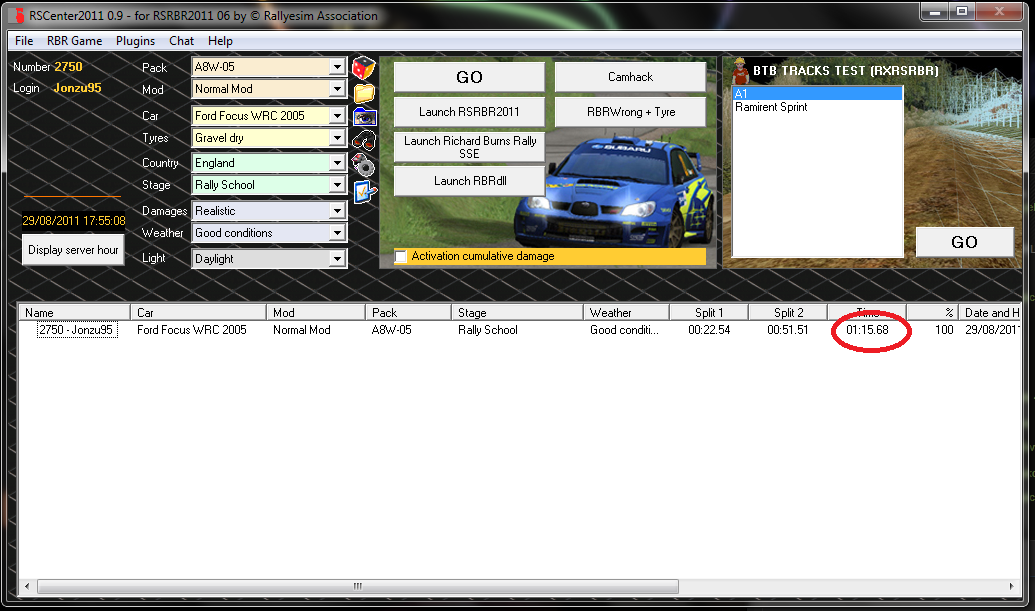Viewport: 1035px width, 611px height.
Task: Enable Activation cumulative damage checkbox
Action: point(401,256)
